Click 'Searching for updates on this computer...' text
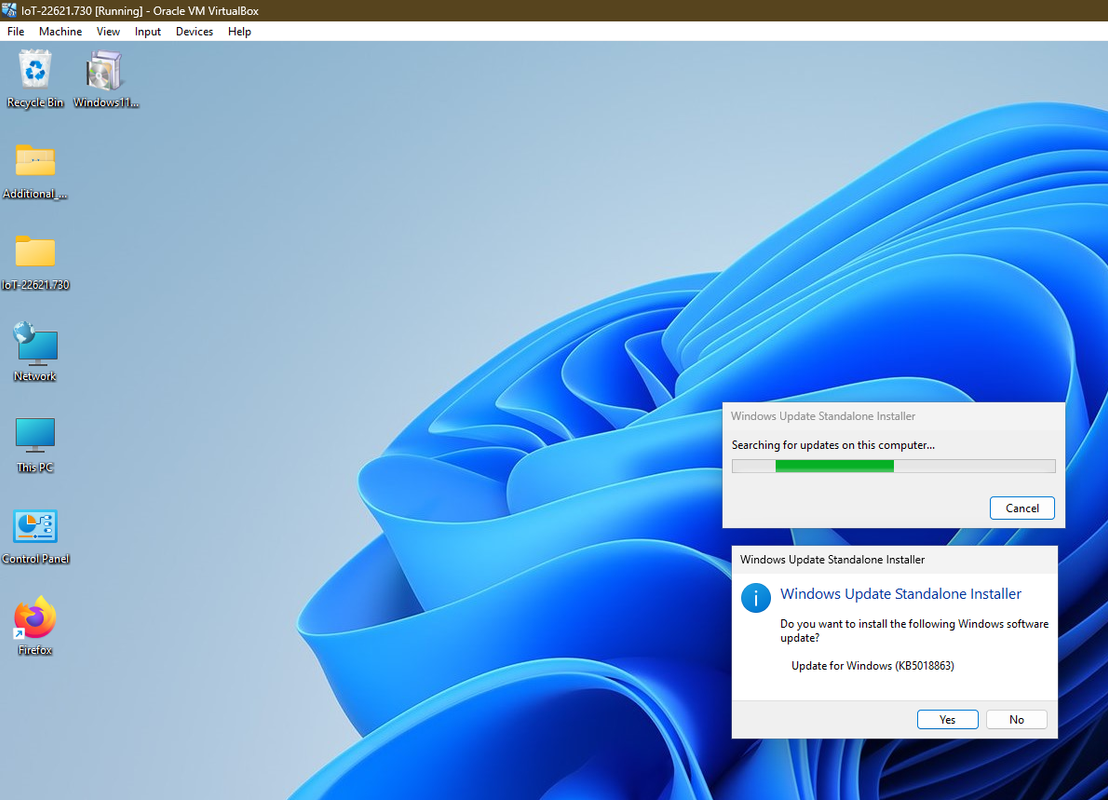Viewport: 1108px width, 800px height. point(833,445)
